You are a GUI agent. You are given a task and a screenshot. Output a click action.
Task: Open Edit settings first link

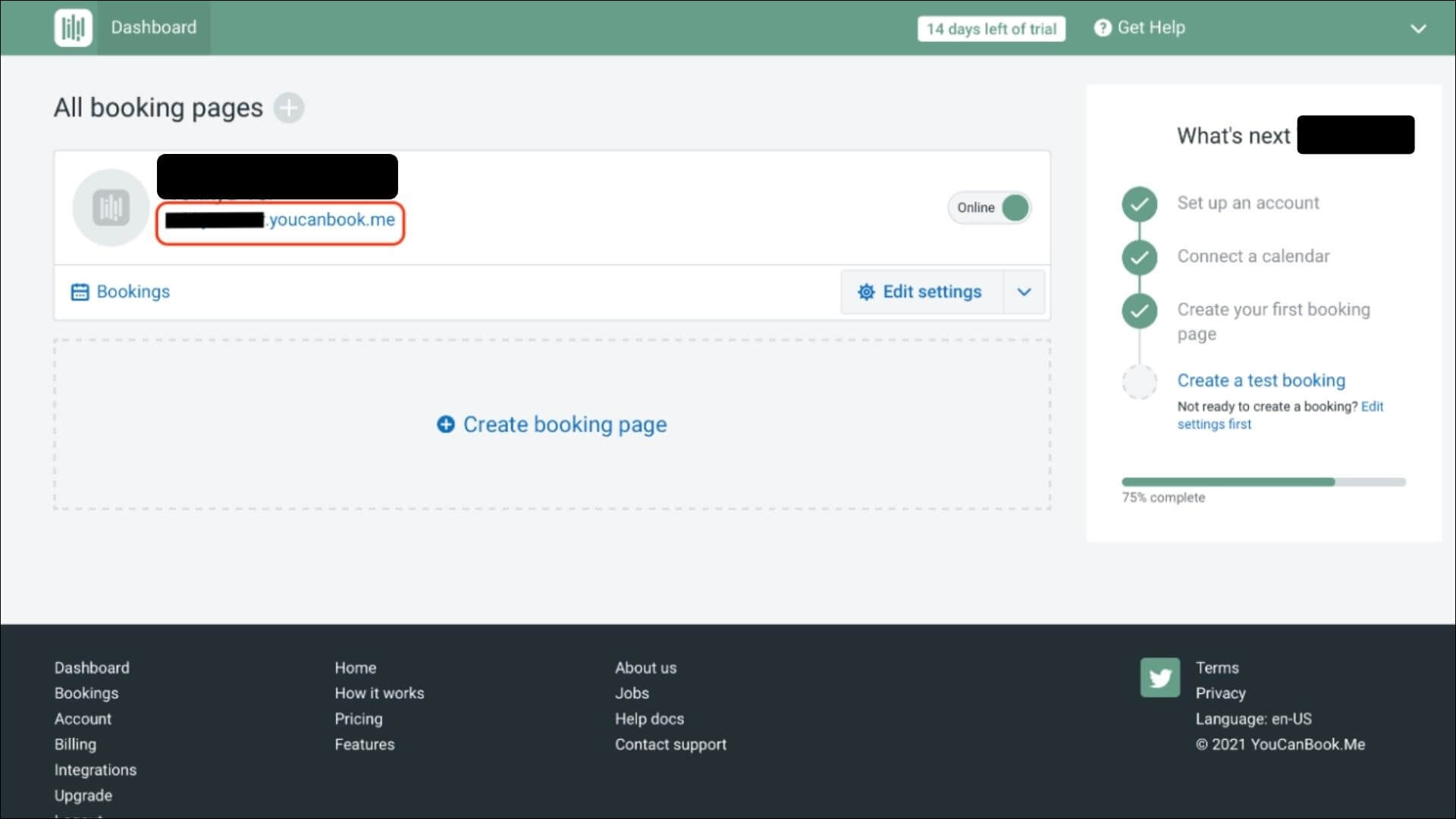pyautogui.click(x=1213, y=425)
